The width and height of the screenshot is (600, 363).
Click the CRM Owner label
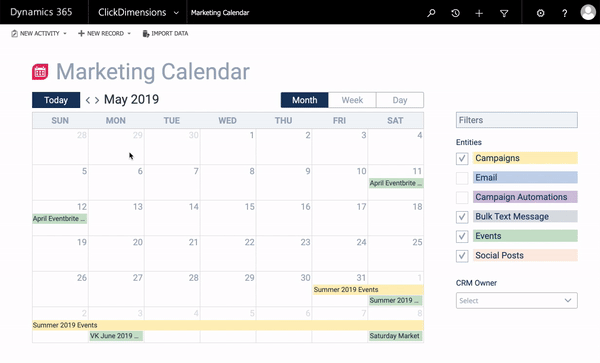point(476,283)
